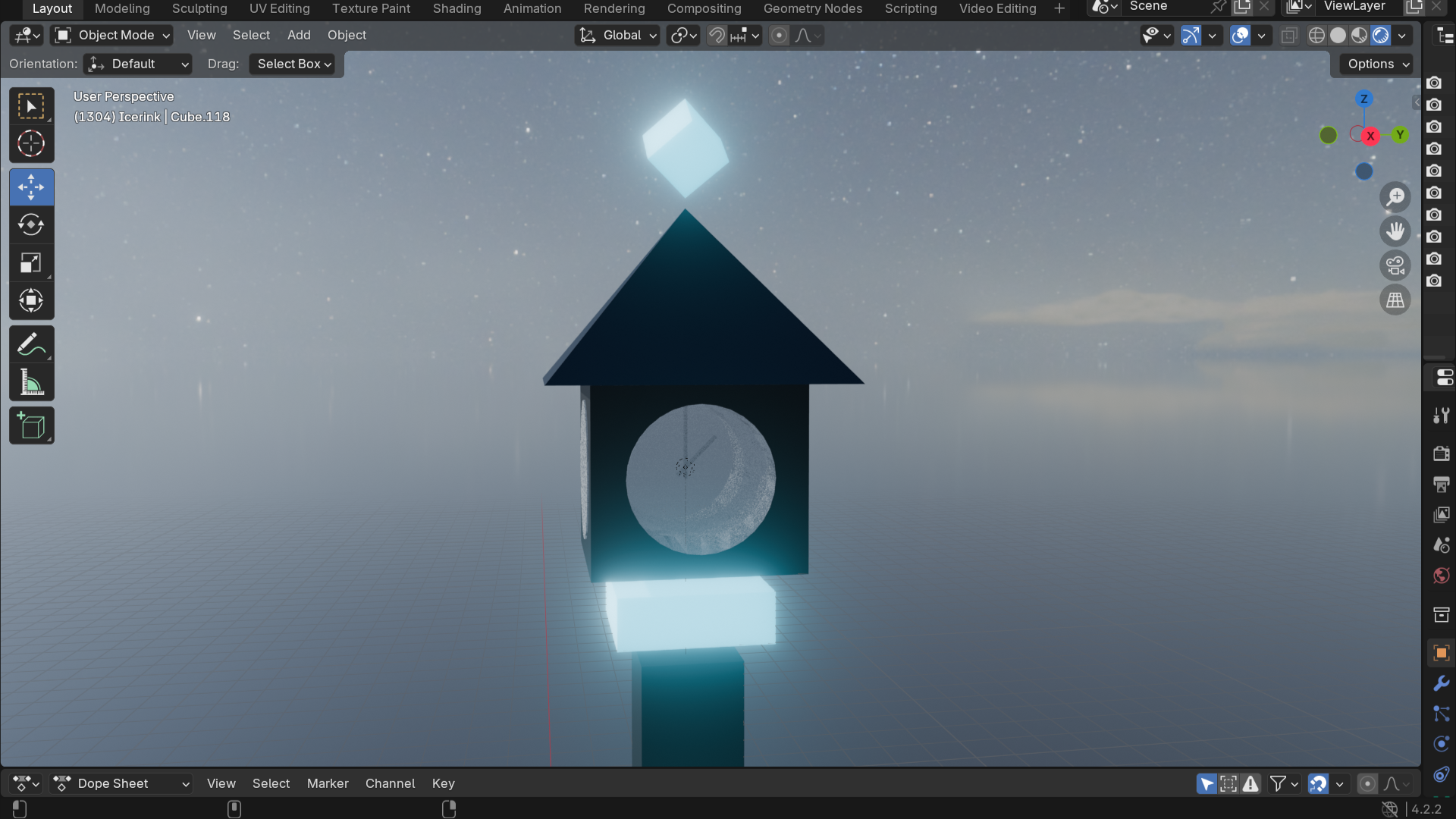Open the Object Mode dropdown

tap(112, 36)
